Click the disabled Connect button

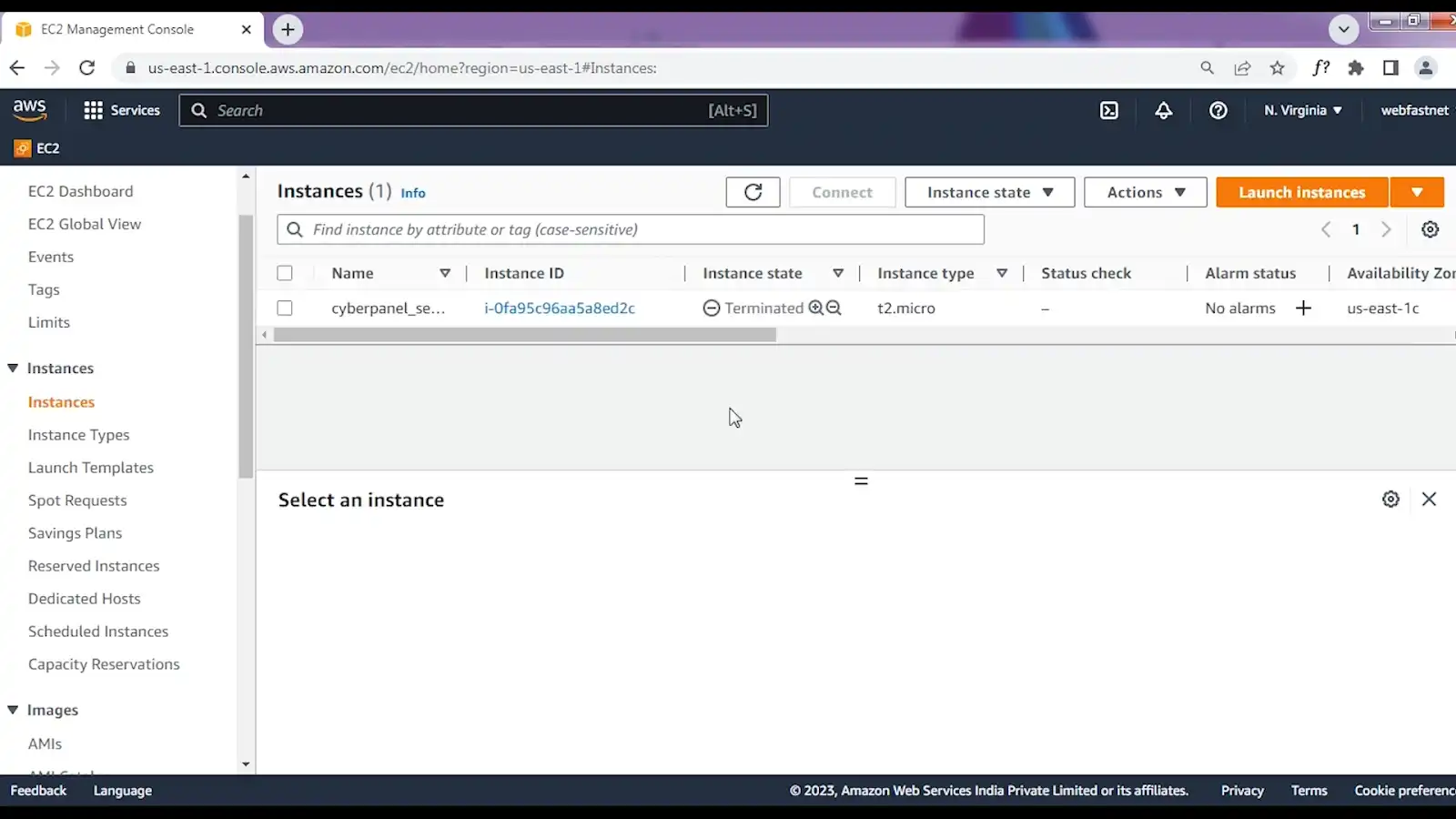point(842,192)
